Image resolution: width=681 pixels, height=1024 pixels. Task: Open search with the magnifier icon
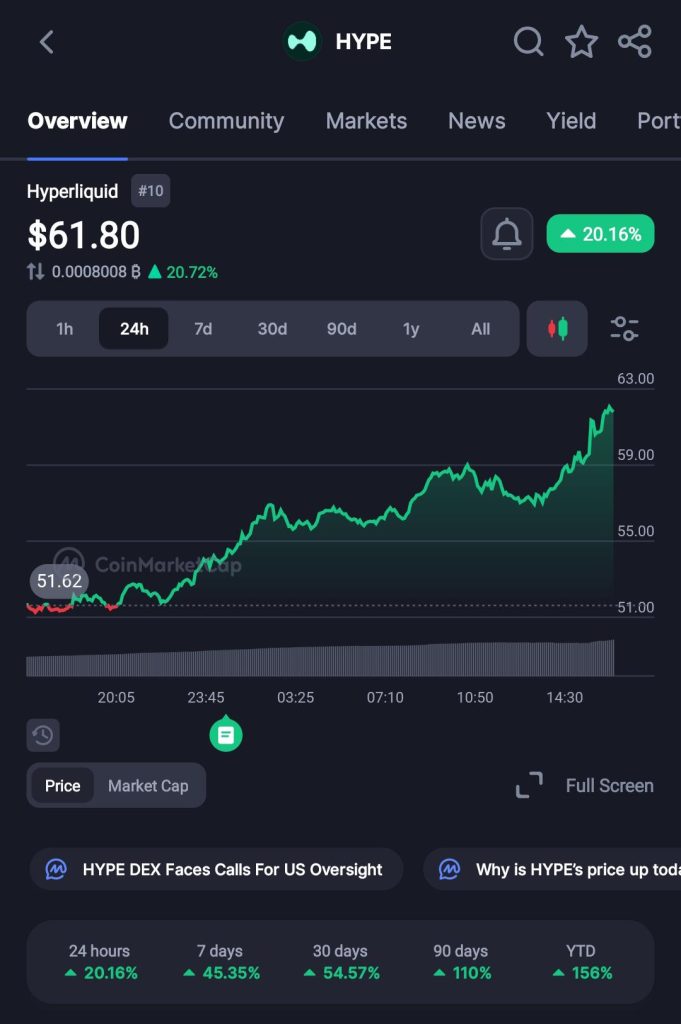pos(528,42)
